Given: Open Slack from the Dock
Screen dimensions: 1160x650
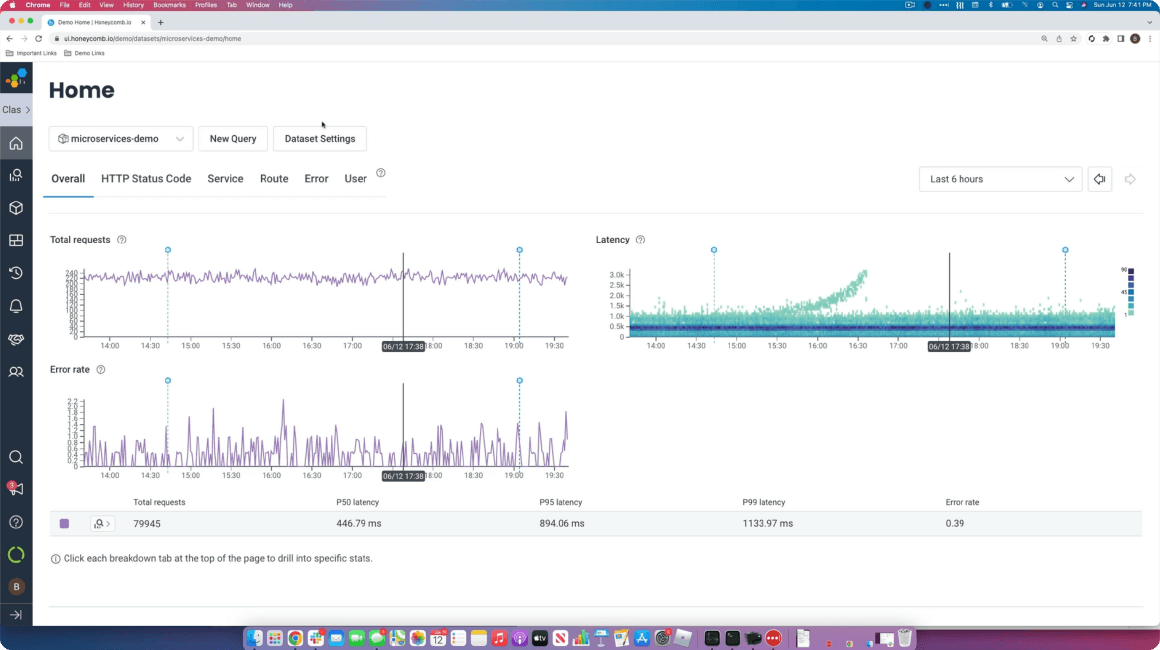Looking at the screenshot, I should 316,638.
